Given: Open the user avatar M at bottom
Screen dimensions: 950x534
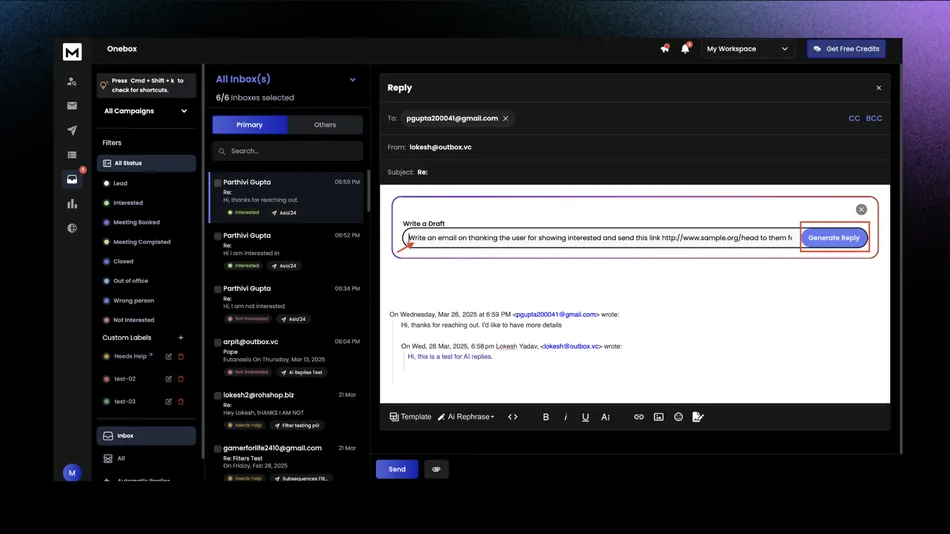Looking at the screenshot, I should point(72,473).
